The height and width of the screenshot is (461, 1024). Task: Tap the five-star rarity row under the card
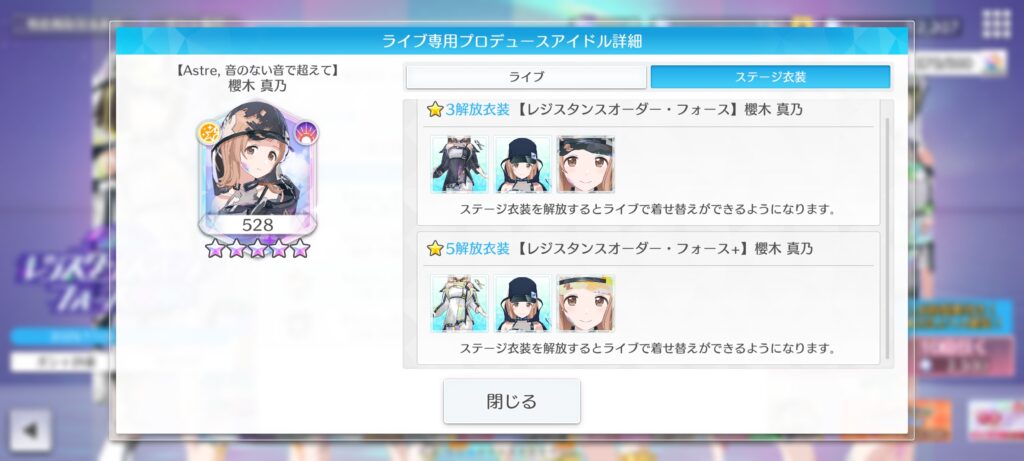257,248
